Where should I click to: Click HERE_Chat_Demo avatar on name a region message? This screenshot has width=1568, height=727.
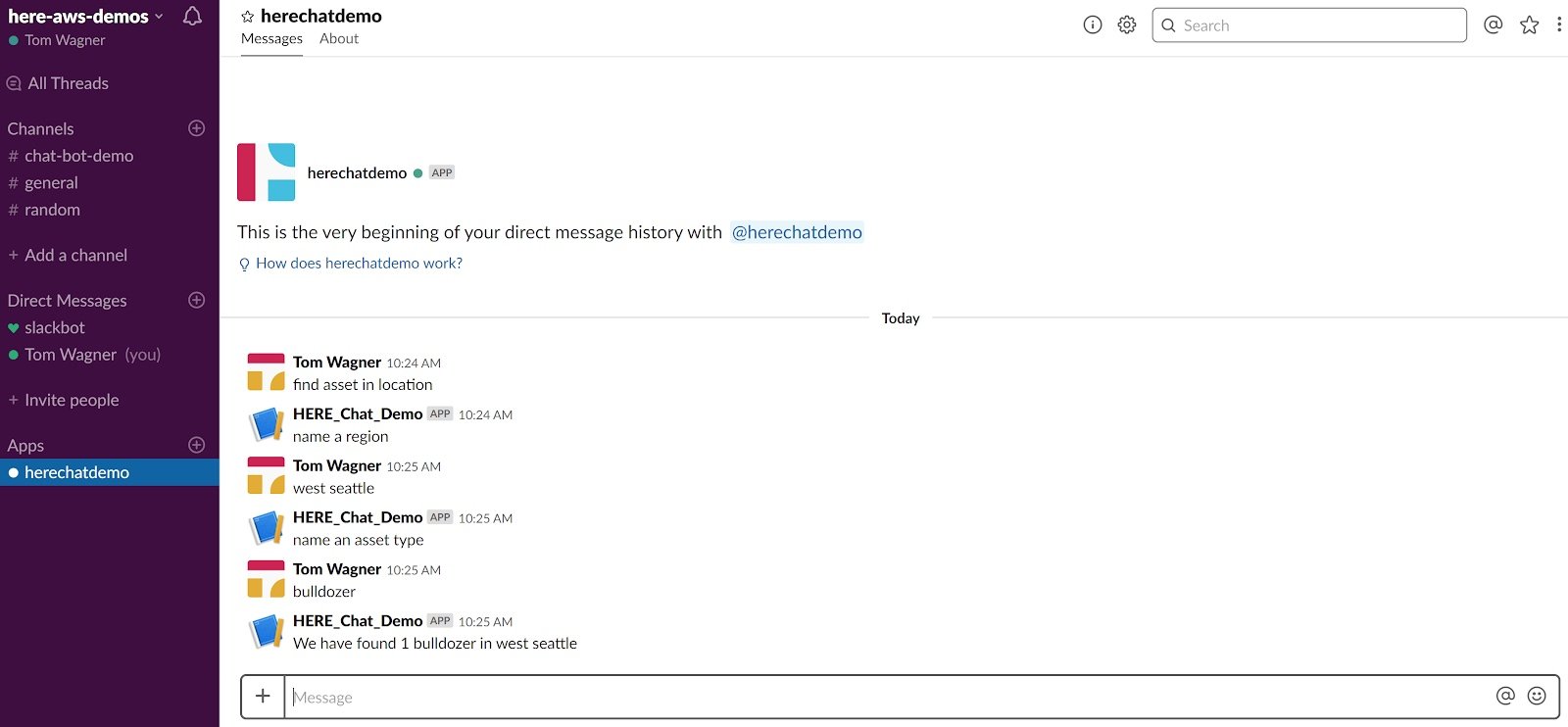pyautogui.click(x=266, y=424)
